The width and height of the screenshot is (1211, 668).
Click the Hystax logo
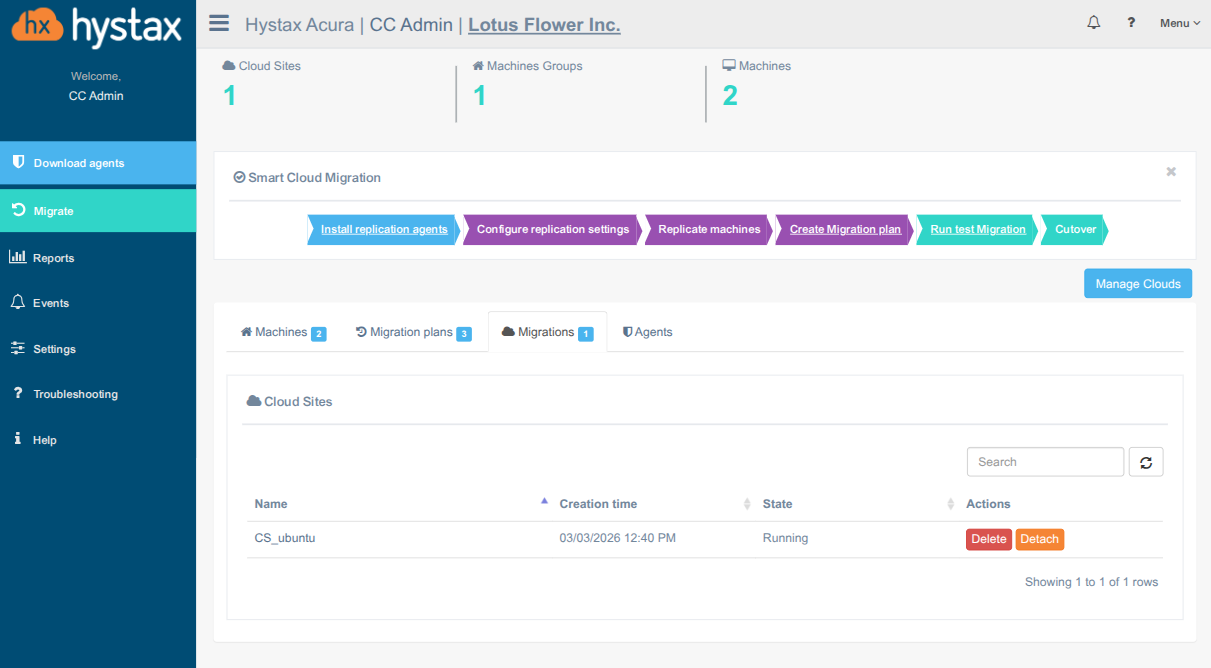pyautogui.click(x=97, y=25)
